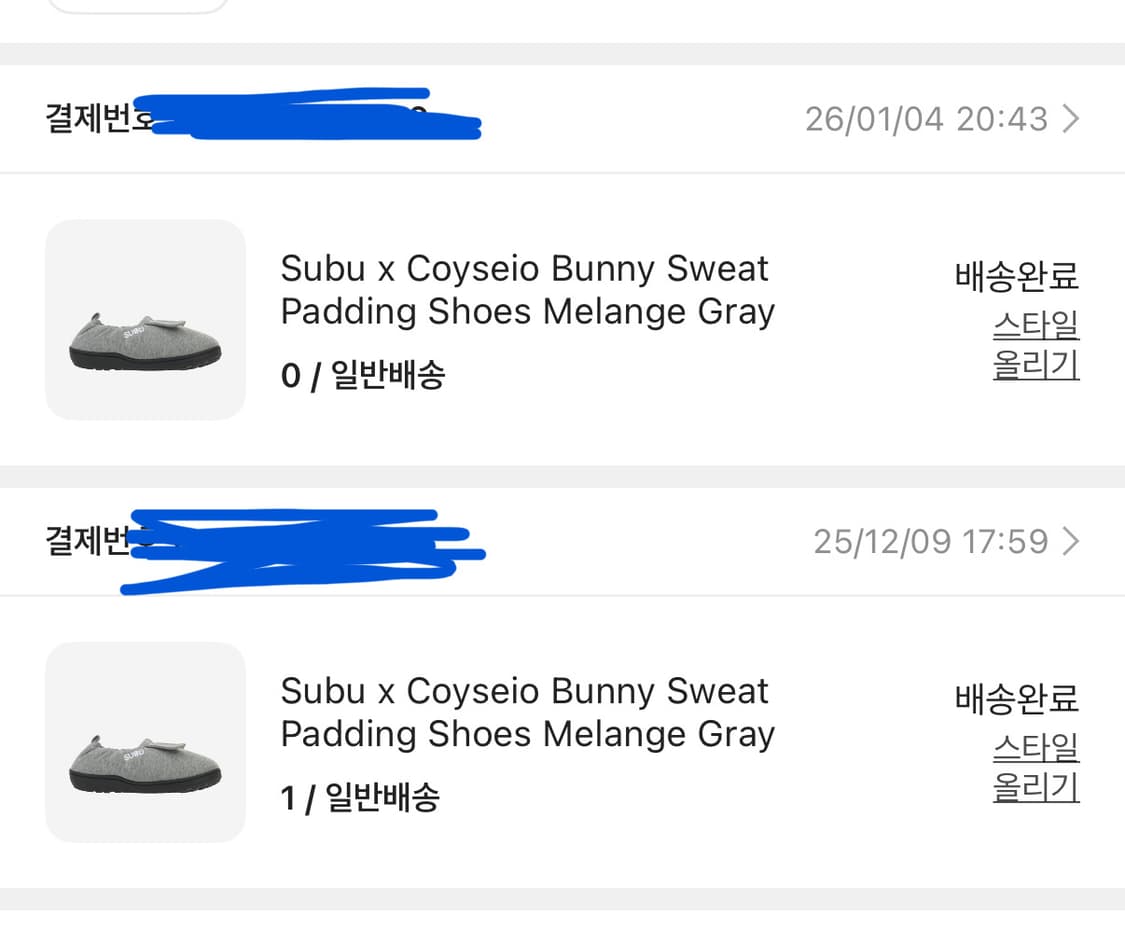The height and width of the screenshot is (927, 1125).
Task: Click the partially visible filter pill at top
Action: tap(138, 6)
